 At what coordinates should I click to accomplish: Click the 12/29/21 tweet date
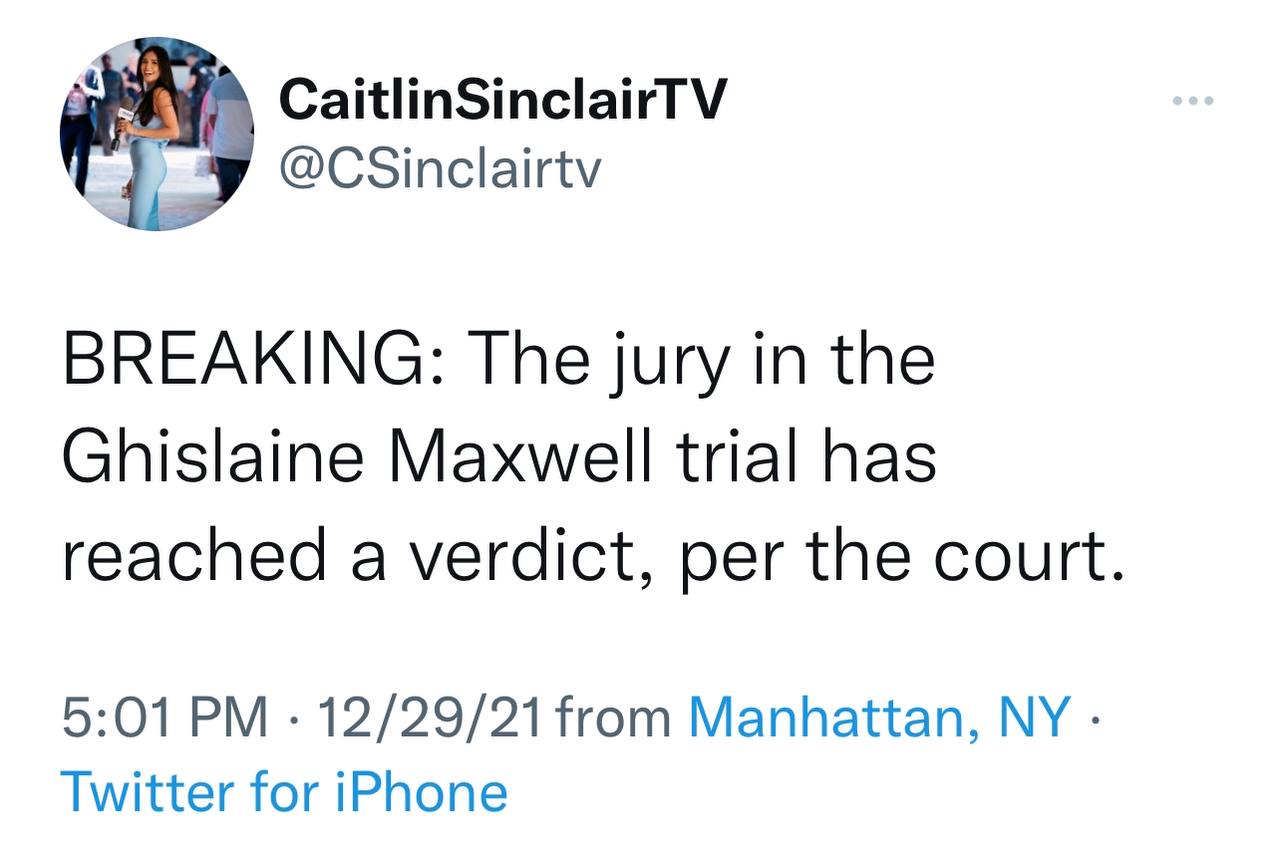[425, 717]
